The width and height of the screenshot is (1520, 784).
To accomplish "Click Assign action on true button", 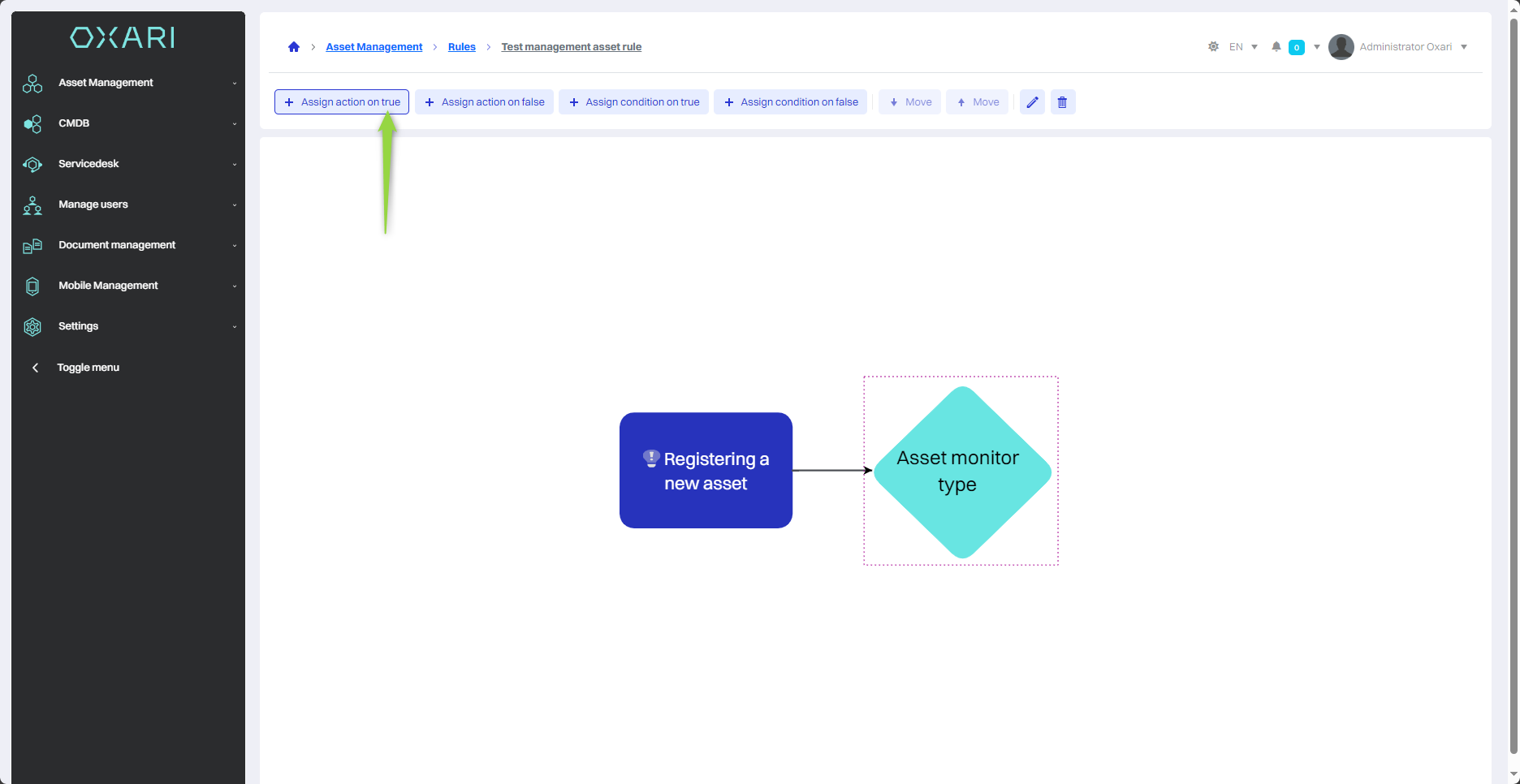I will click(x=342, y=102).
